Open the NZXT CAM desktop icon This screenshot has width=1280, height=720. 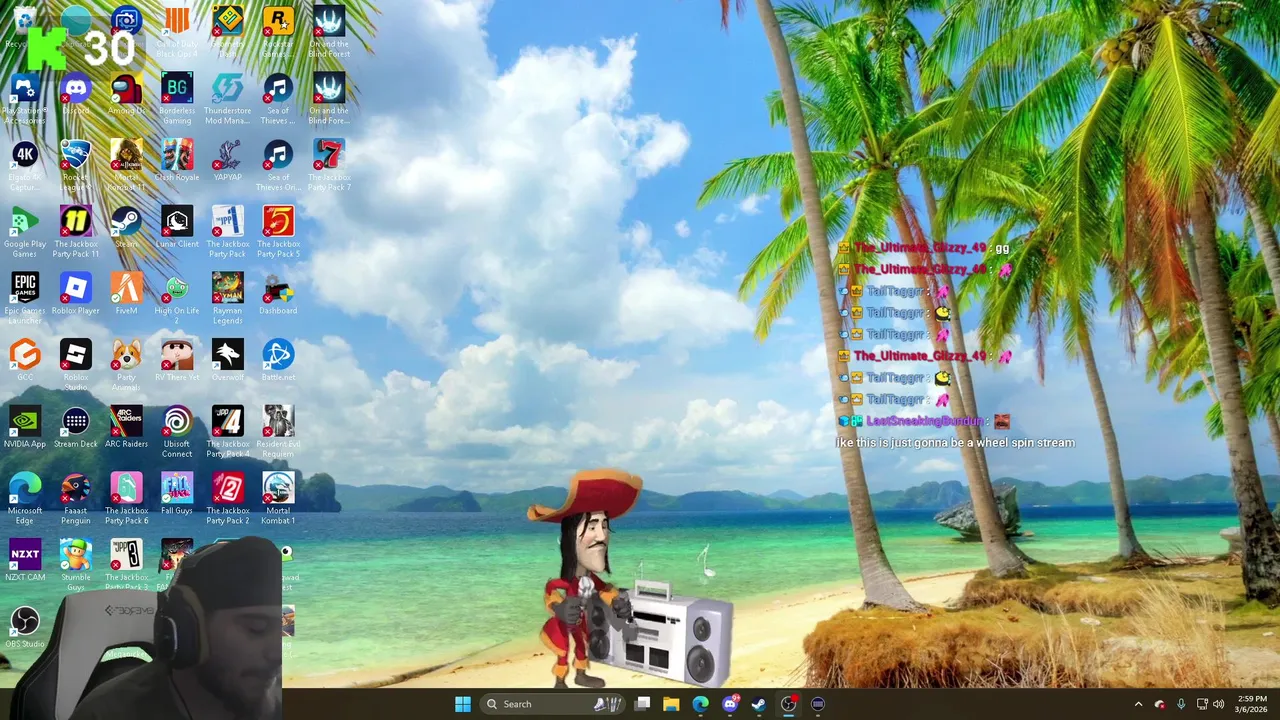pyautogui.click(x=25, y=560)
